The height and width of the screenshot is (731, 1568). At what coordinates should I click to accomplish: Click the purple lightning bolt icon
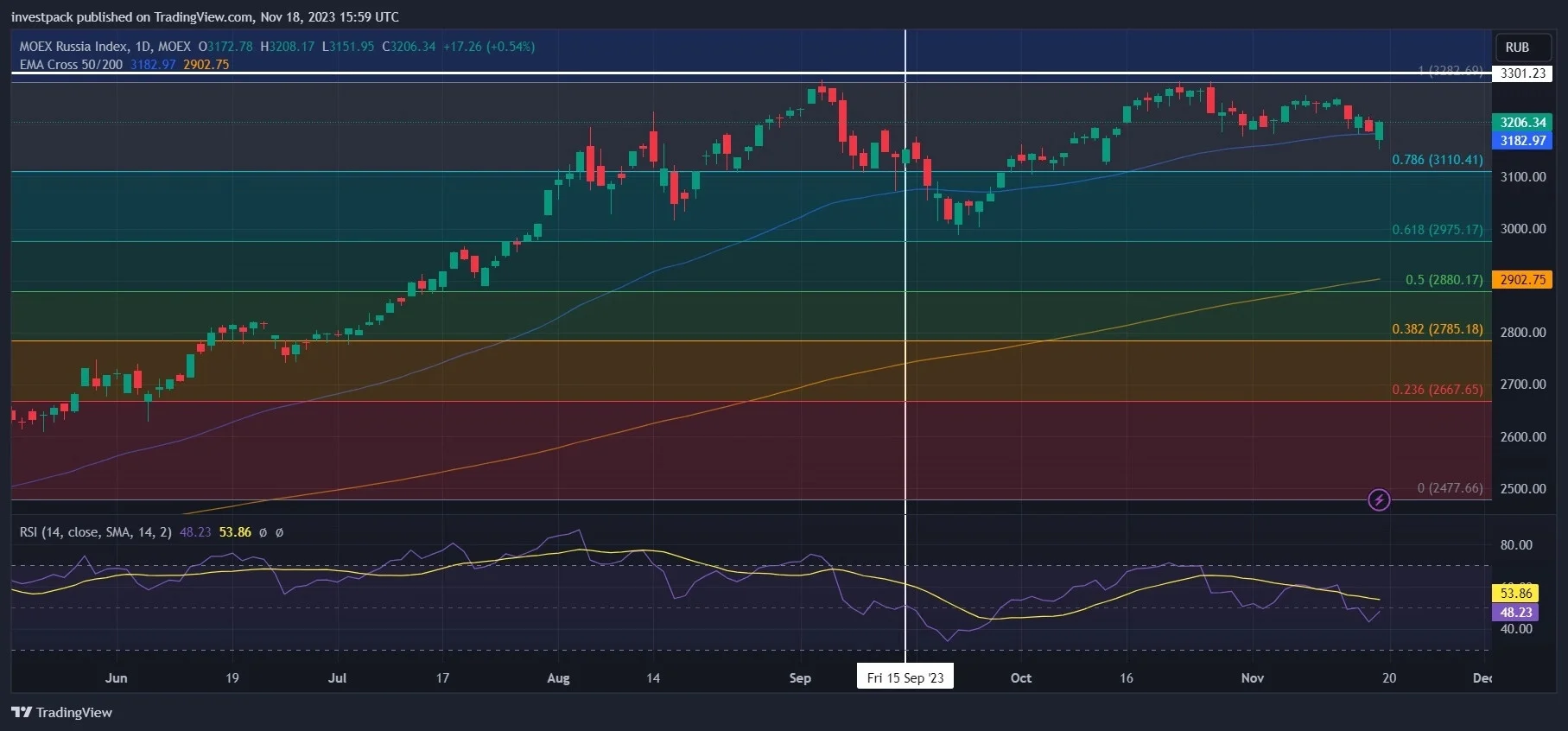(1379, 499)
